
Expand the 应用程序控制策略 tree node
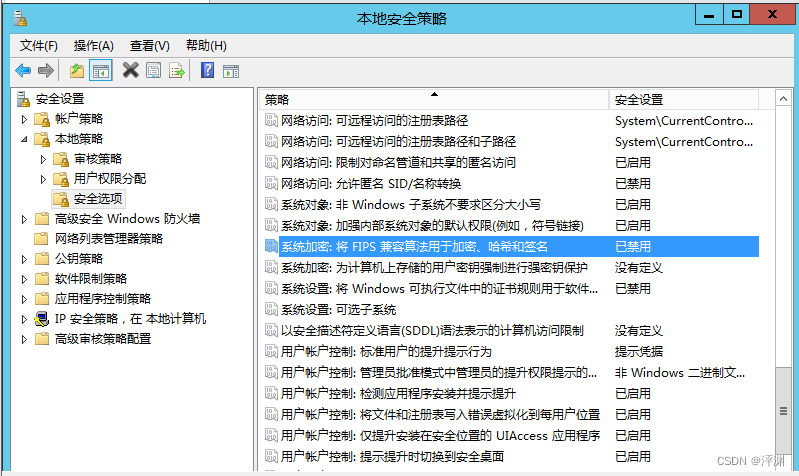pyautogui.click(x=24, y=299)
